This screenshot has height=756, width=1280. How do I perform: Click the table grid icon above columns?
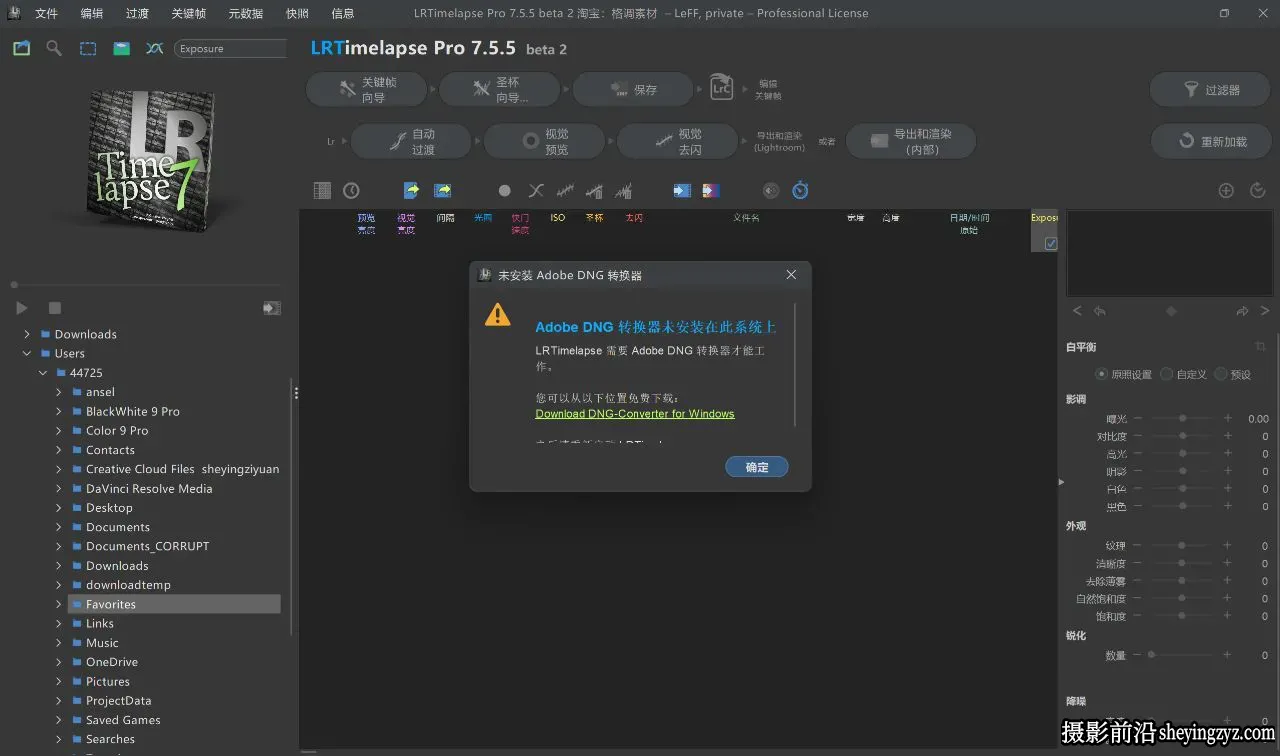[322, 190]
